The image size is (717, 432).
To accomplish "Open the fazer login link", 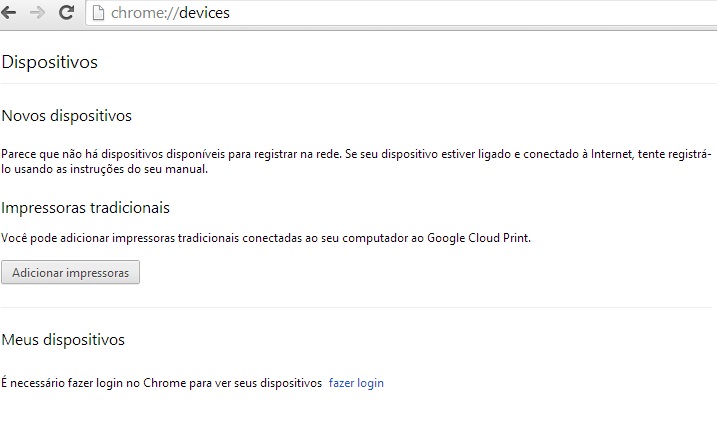I will tap(356, 383).
